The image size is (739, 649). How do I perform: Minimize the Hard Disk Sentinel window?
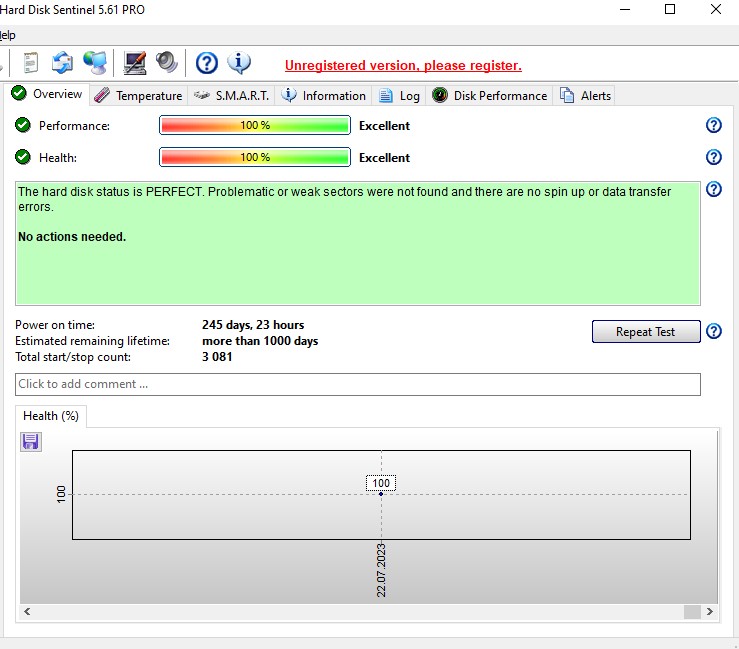[625, 9]
